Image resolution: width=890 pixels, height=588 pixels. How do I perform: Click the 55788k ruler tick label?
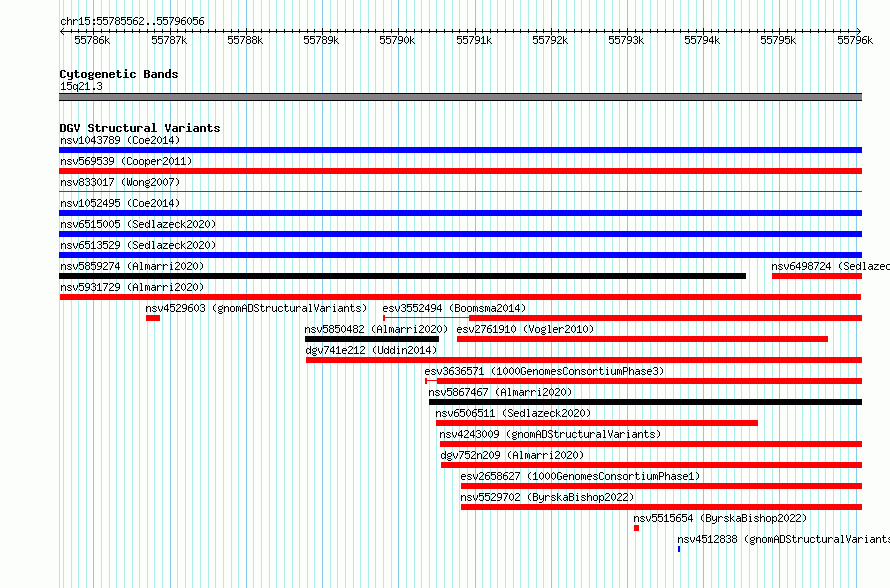tap(245, 40)
